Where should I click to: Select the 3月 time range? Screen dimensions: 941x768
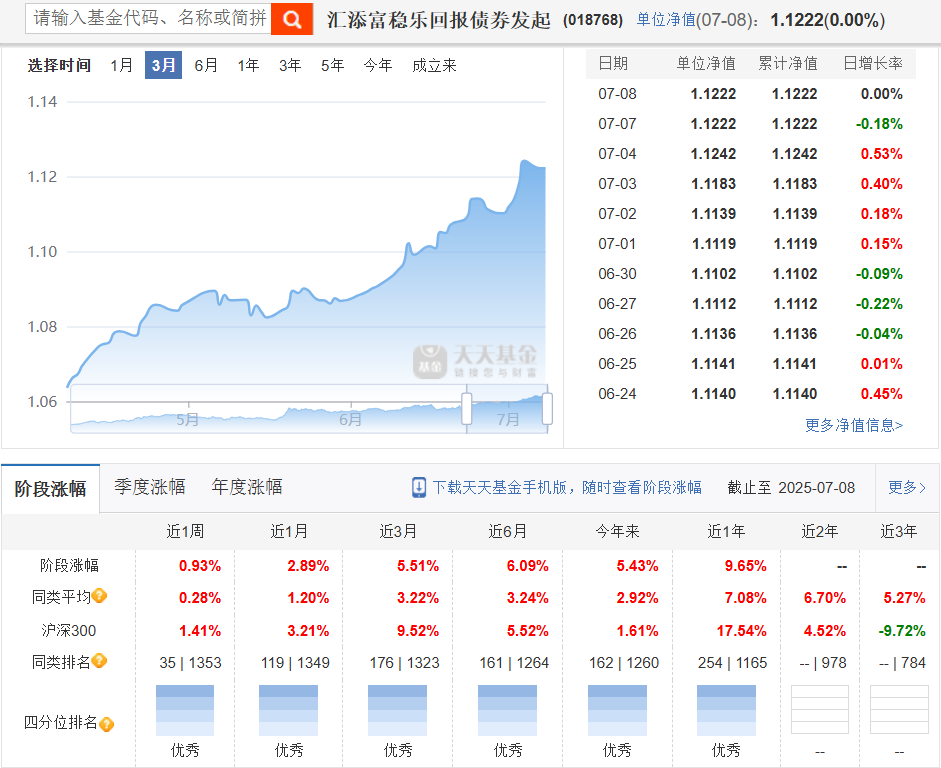point(163,65)
